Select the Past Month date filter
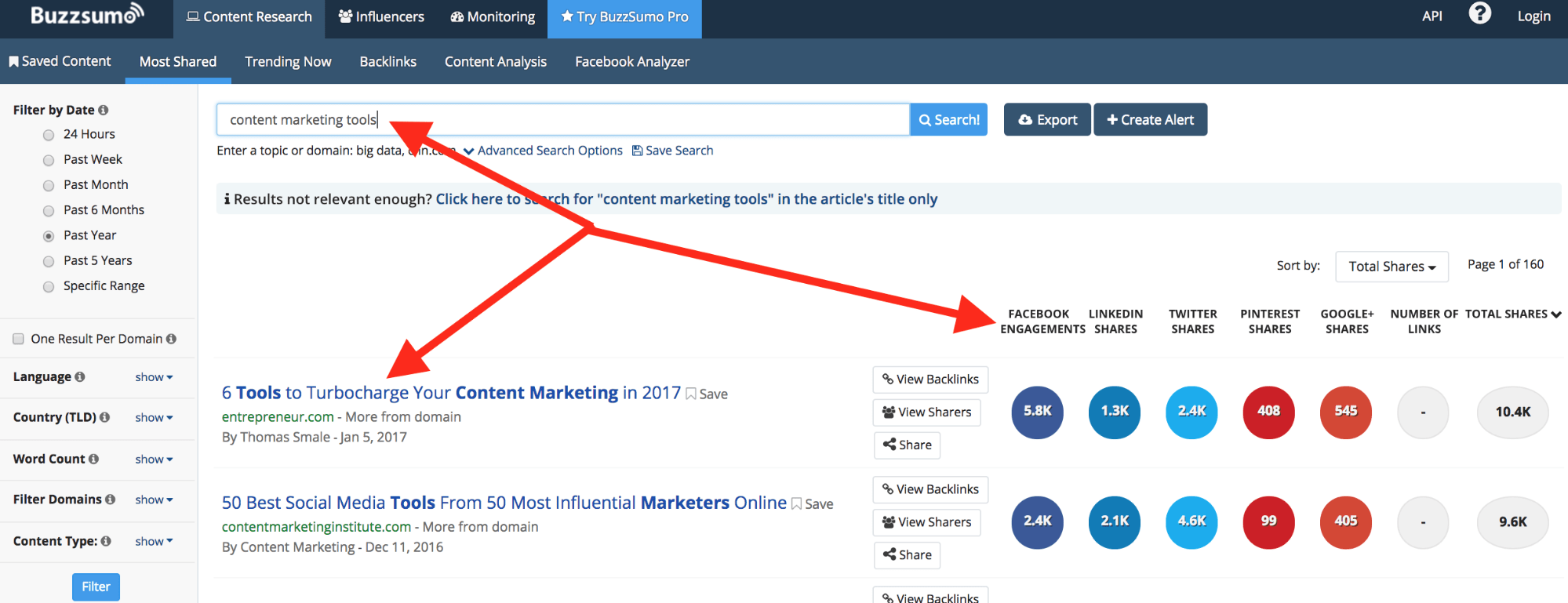The image size is (1568, 603). pos(49,185)
